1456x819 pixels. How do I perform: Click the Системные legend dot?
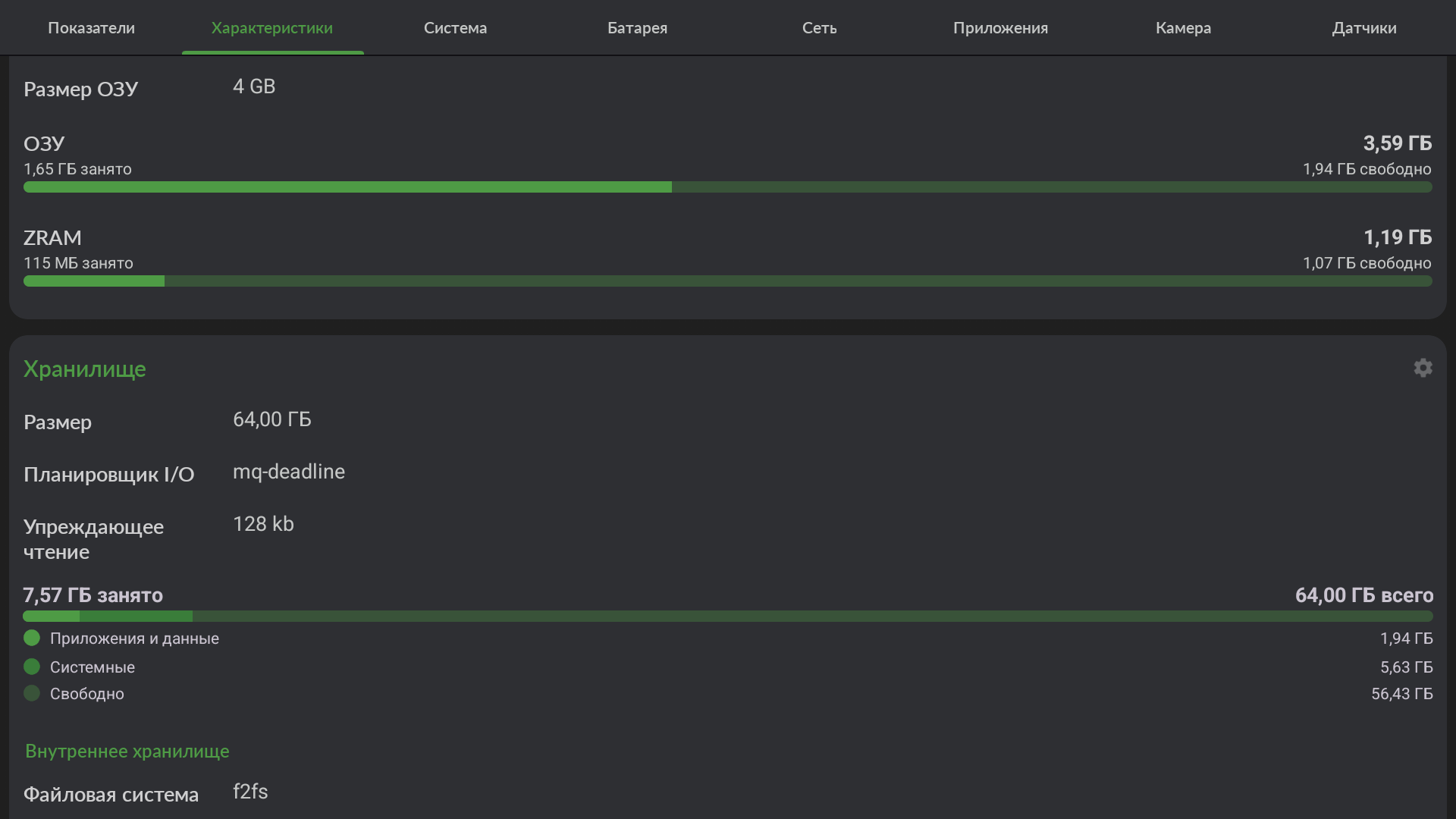pyautogui.click(x=32, y=667)
